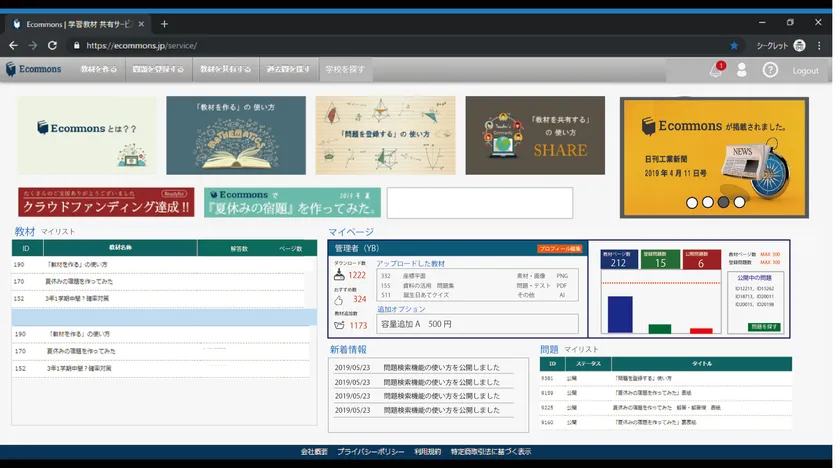The image size is (840, 468).
Task: Click the empty white banner box
Action: pos(479,203)
